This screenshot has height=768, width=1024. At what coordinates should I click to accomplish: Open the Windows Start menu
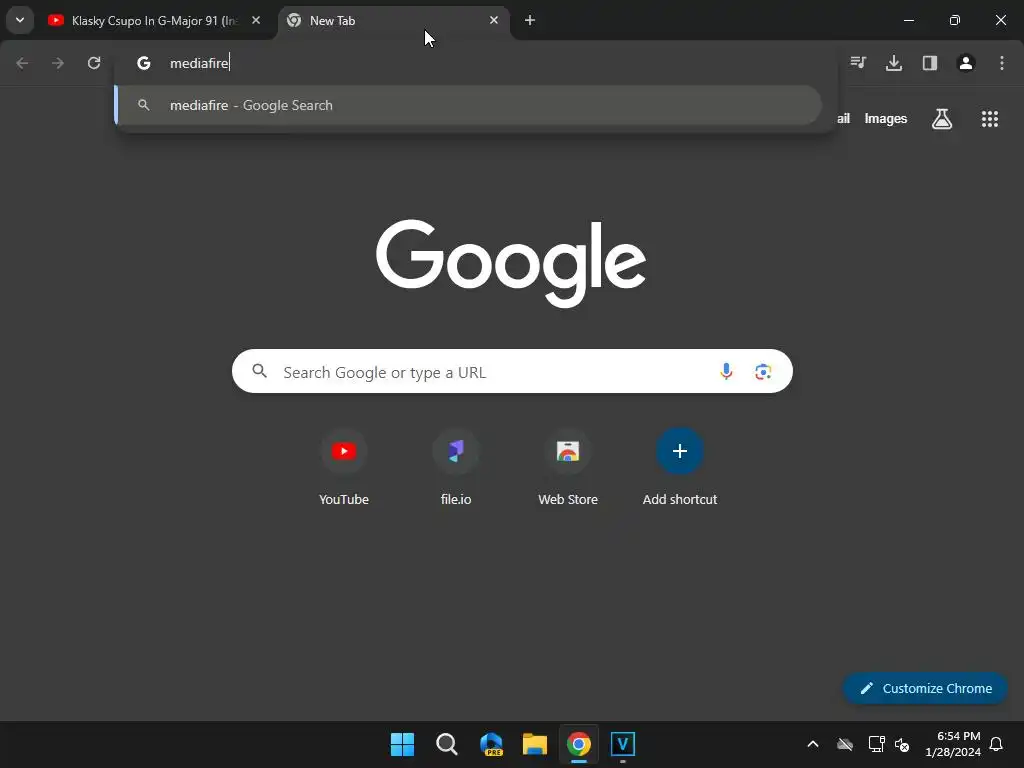coord(402,744)
